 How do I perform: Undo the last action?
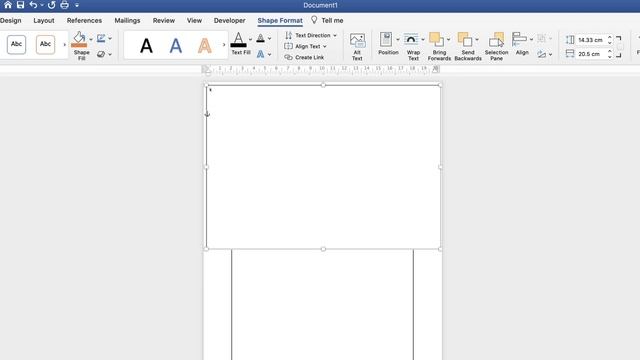point(33,5)
